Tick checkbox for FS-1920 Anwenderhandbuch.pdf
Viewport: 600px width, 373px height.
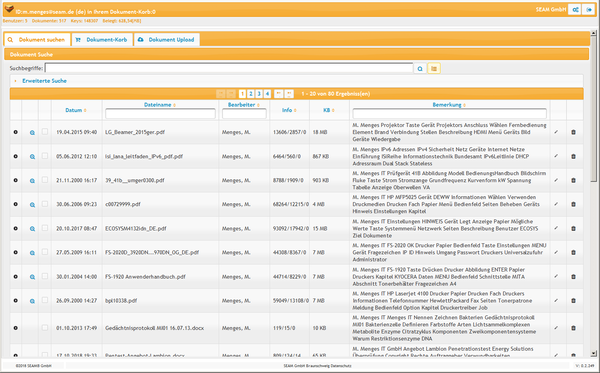(45, 276)
